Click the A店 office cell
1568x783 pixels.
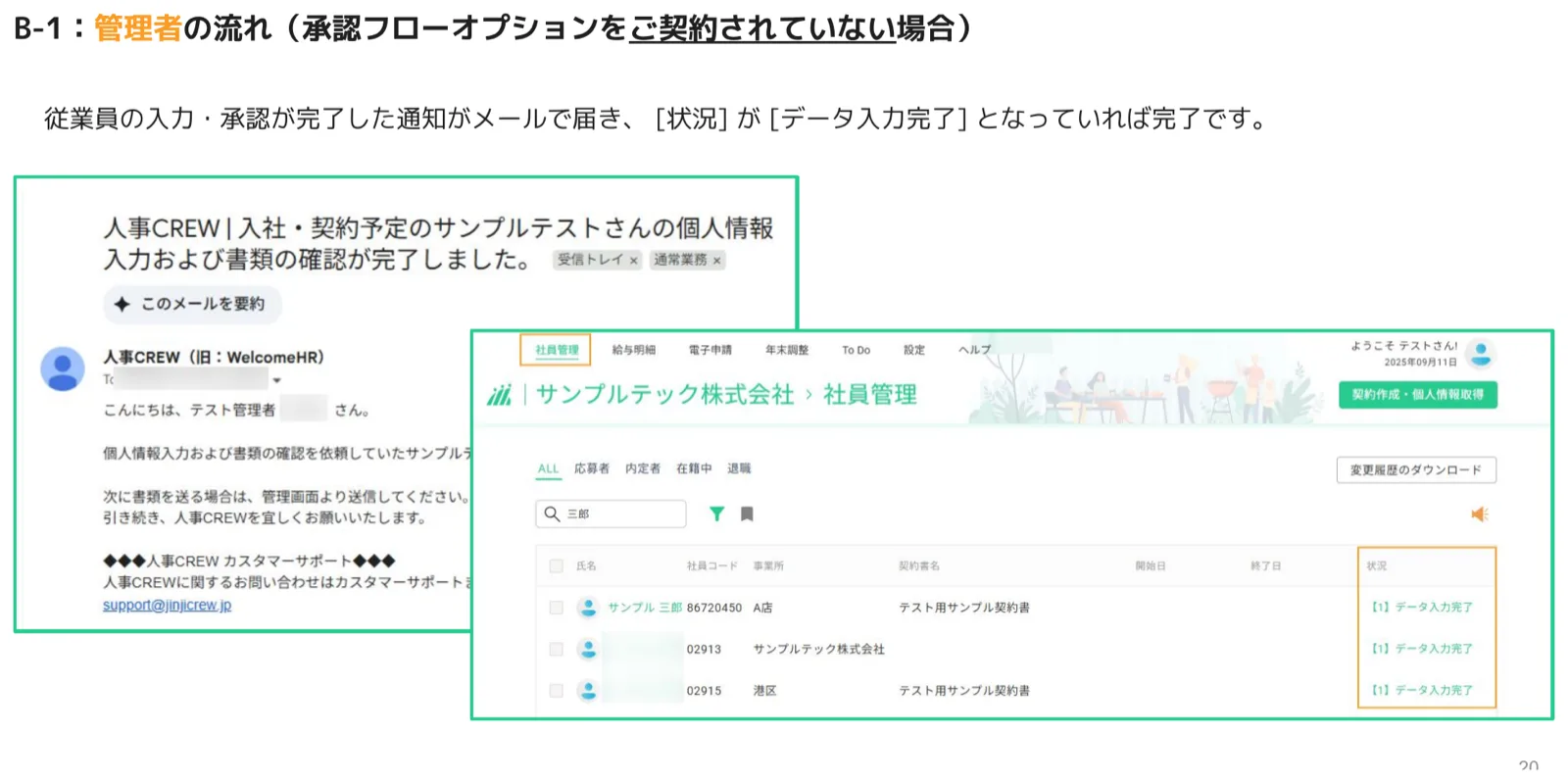762,608
